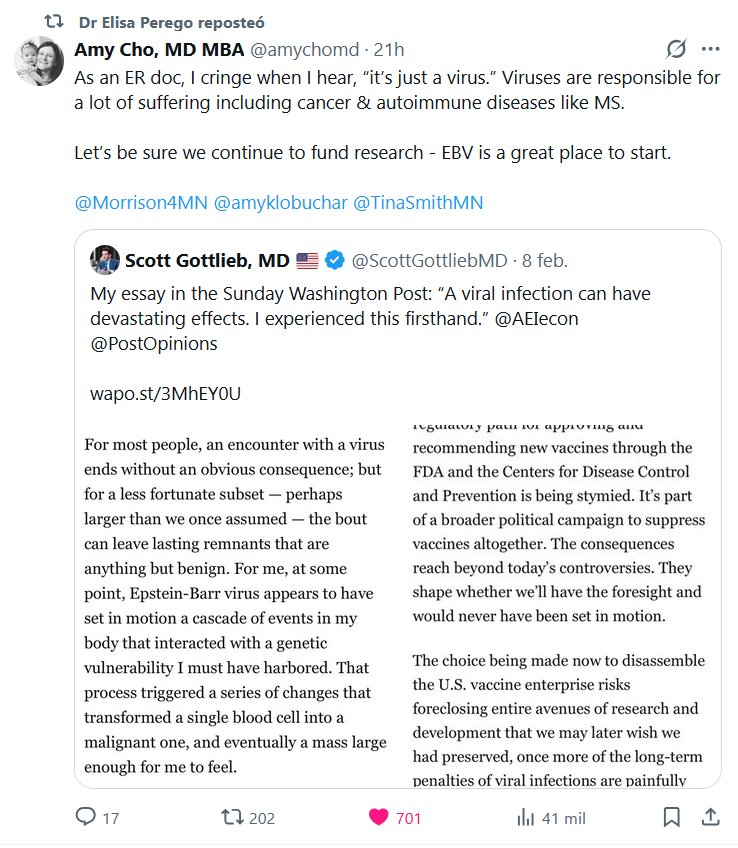Click Scott Gottlieb's small avatar
The image size is (738, 848).
pos(105,260)
